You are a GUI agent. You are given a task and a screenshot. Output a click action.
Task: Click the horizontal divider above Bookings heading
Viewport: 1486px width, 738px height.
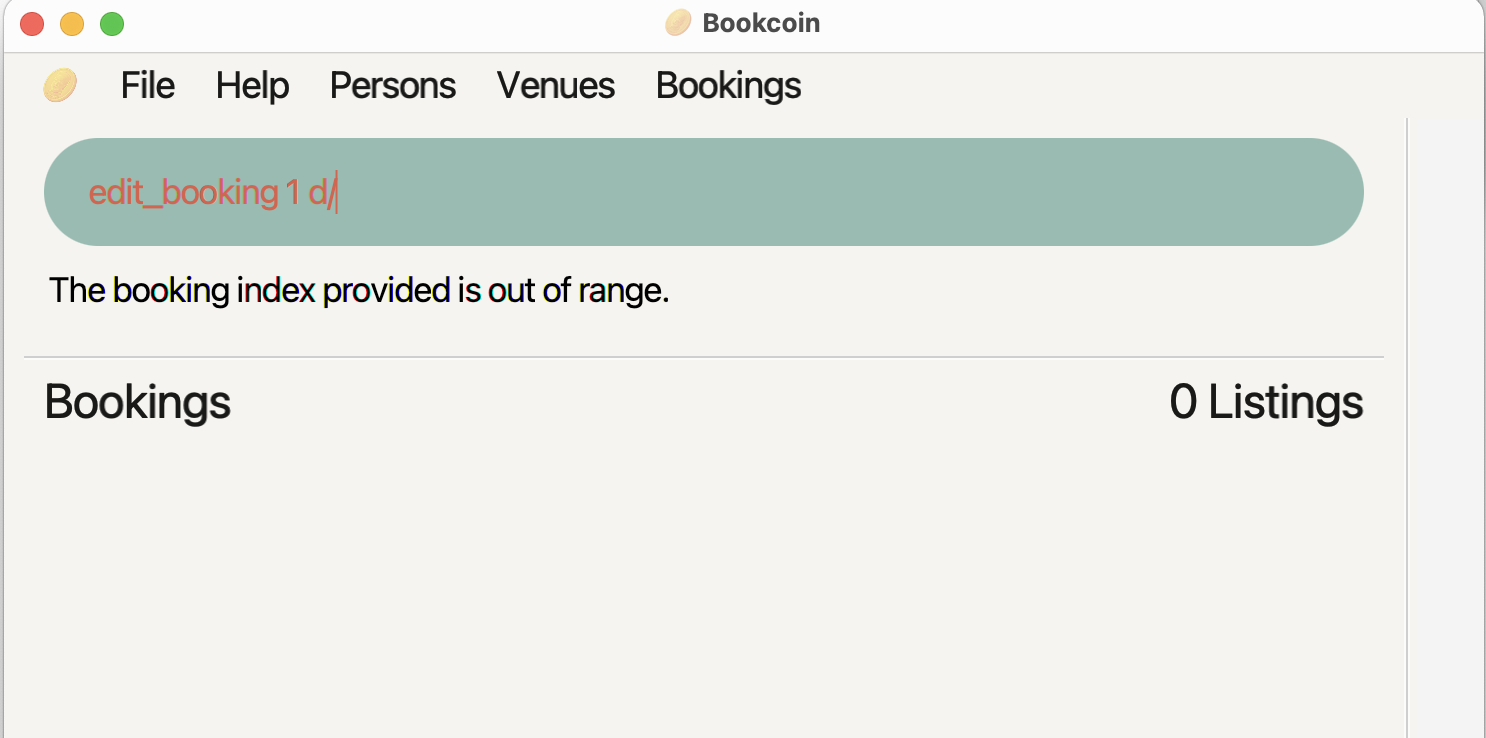click(704, 357)
